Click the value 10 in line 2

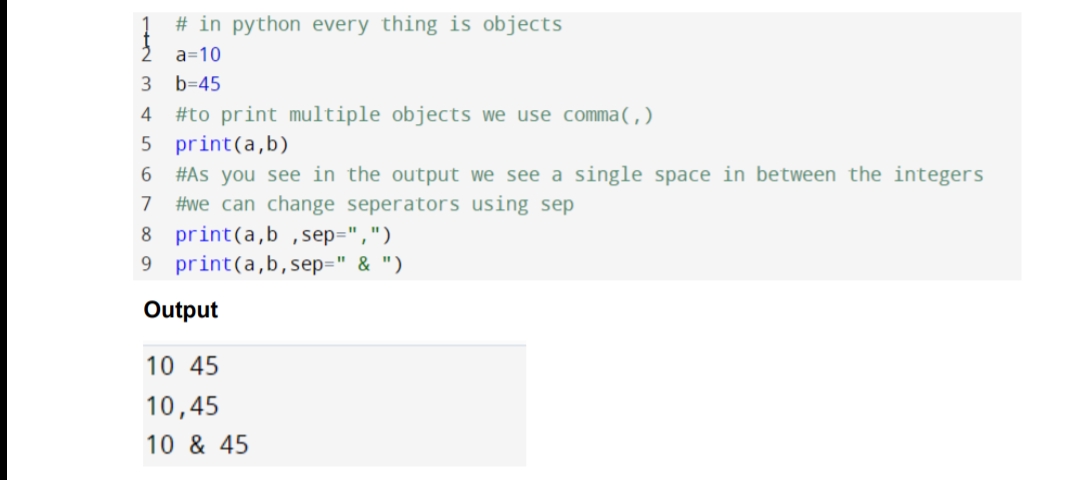[x=210, y=55]
